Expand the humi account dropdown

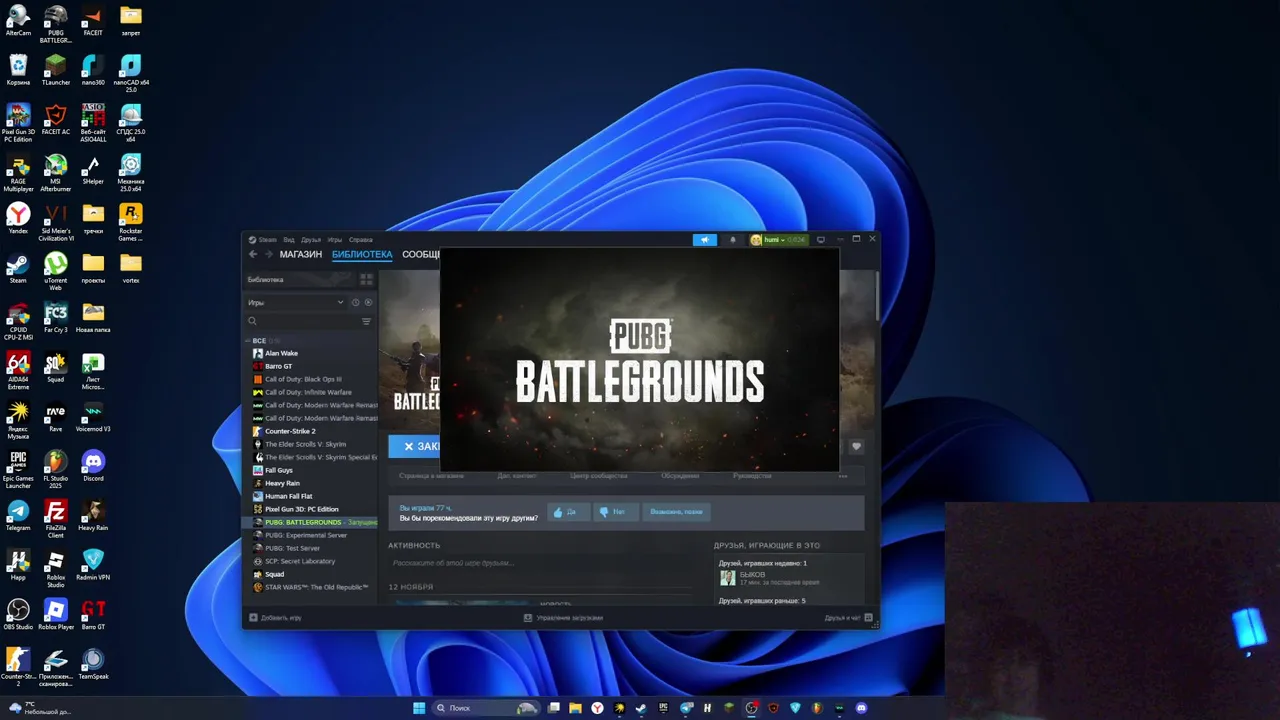coord(778,240)
